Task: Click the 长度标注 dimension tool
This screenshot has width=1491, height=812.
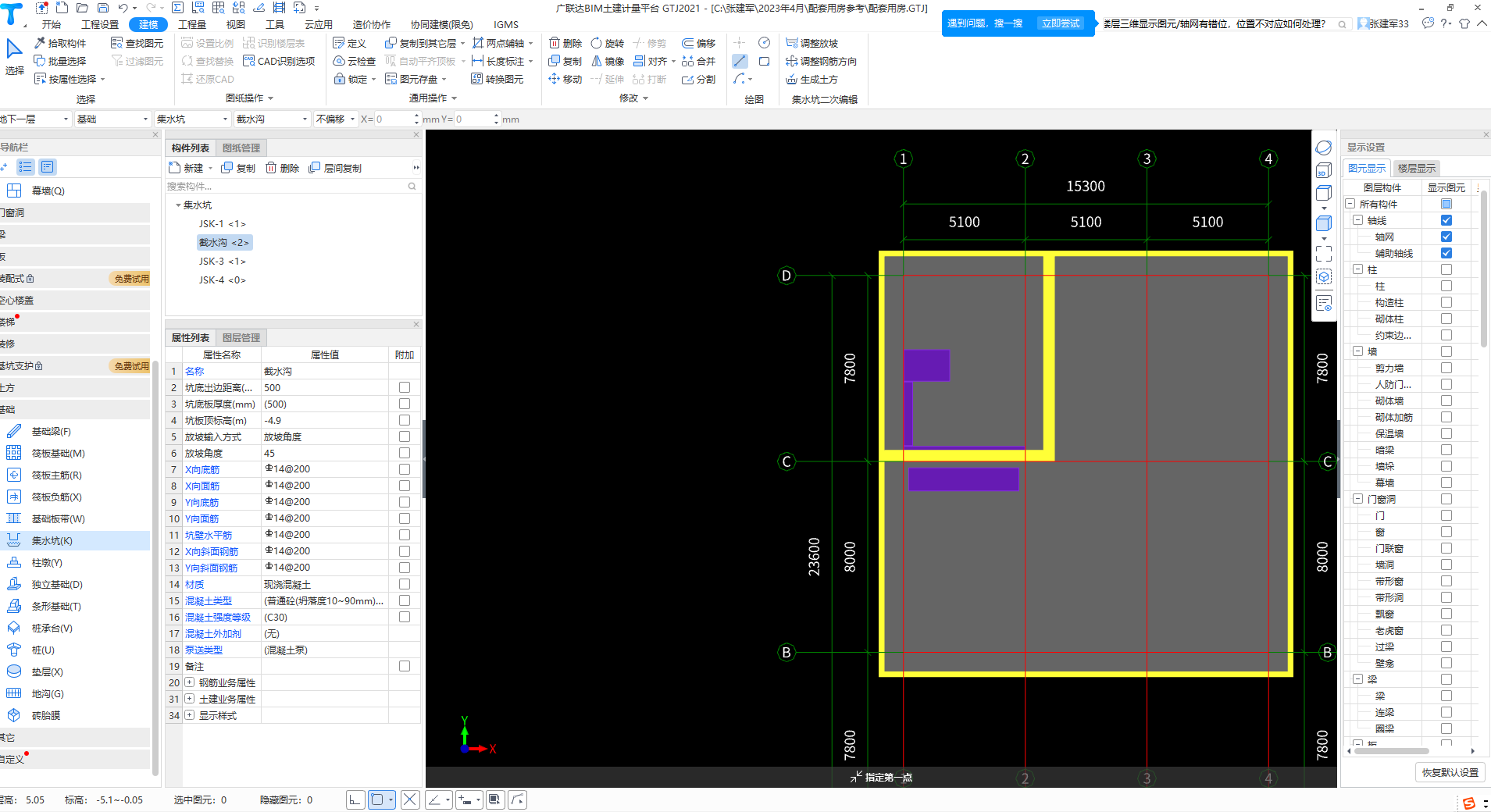Action: point(498,61)
